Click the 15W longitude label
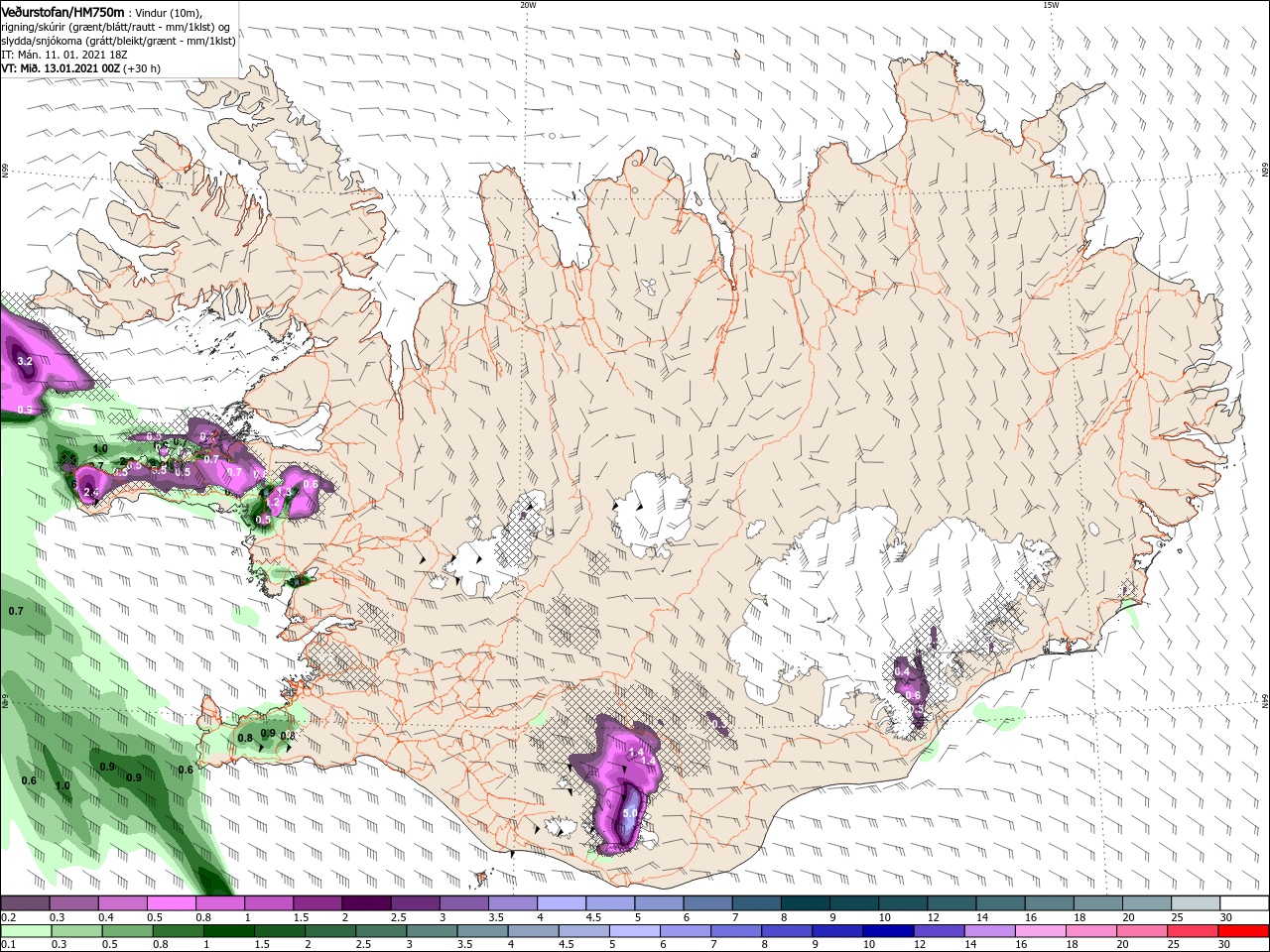Screen dimensions: 1270x952 (x=1051, y=5)
